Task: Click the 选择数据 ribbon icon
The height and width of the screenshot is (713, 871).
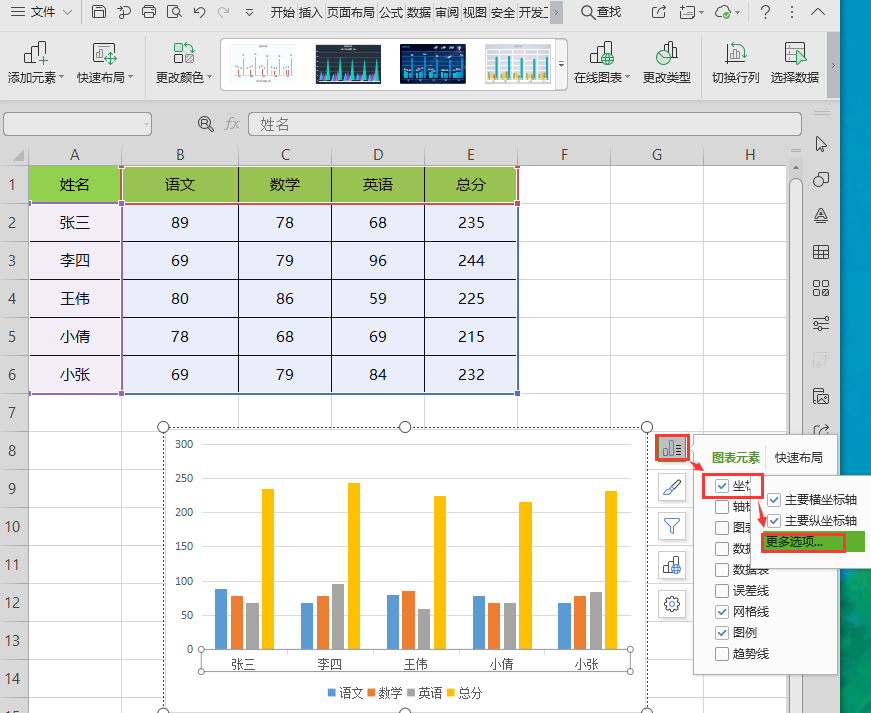Action: [x=795, y=63]
